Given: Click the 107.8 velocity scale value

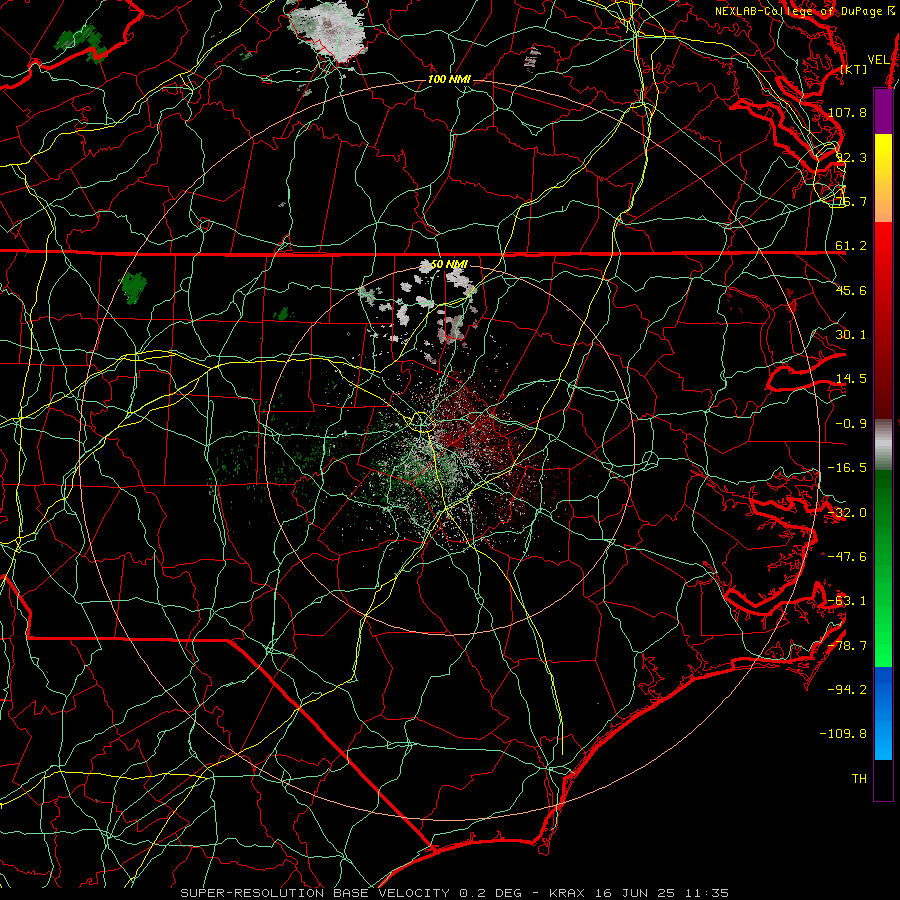Looking at the screenshot, I should tap(847, 112).
